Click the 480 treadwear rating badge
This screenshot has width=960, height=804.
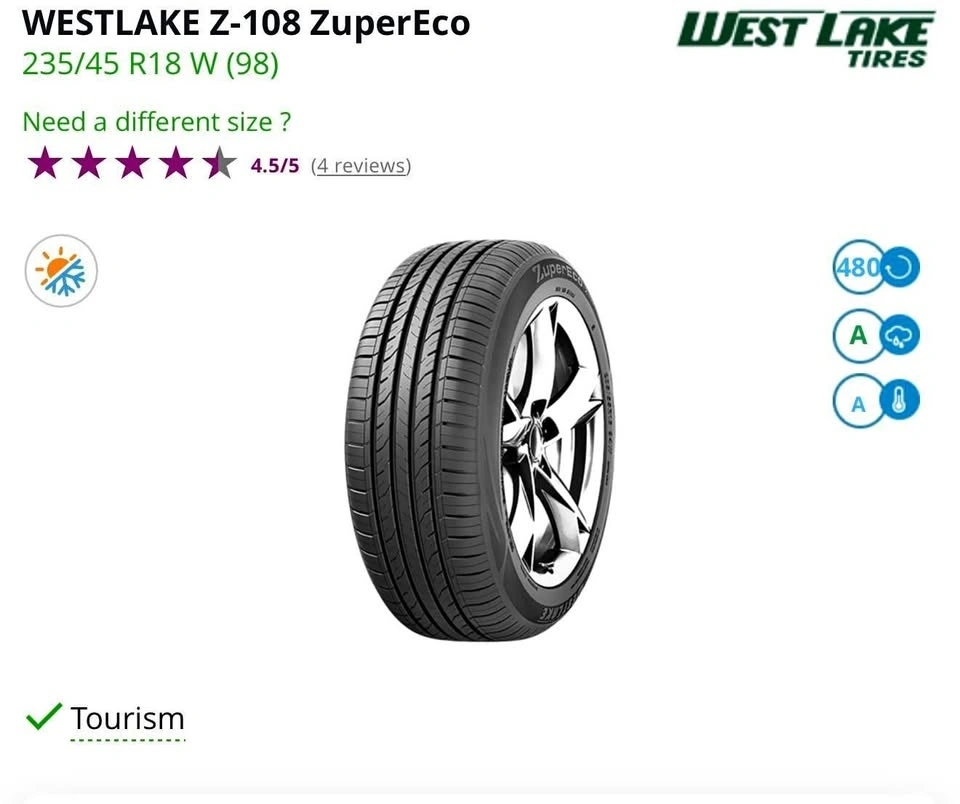click(857, 268)
